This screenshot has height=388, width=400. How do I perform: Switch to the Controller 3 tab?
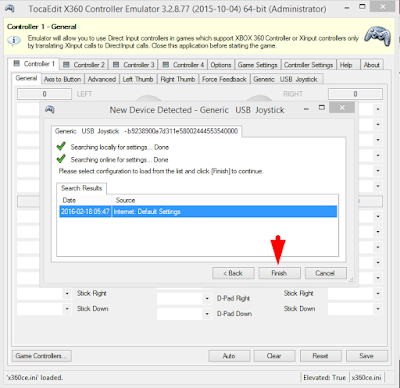pyautogui.click(x=134, y=65)
